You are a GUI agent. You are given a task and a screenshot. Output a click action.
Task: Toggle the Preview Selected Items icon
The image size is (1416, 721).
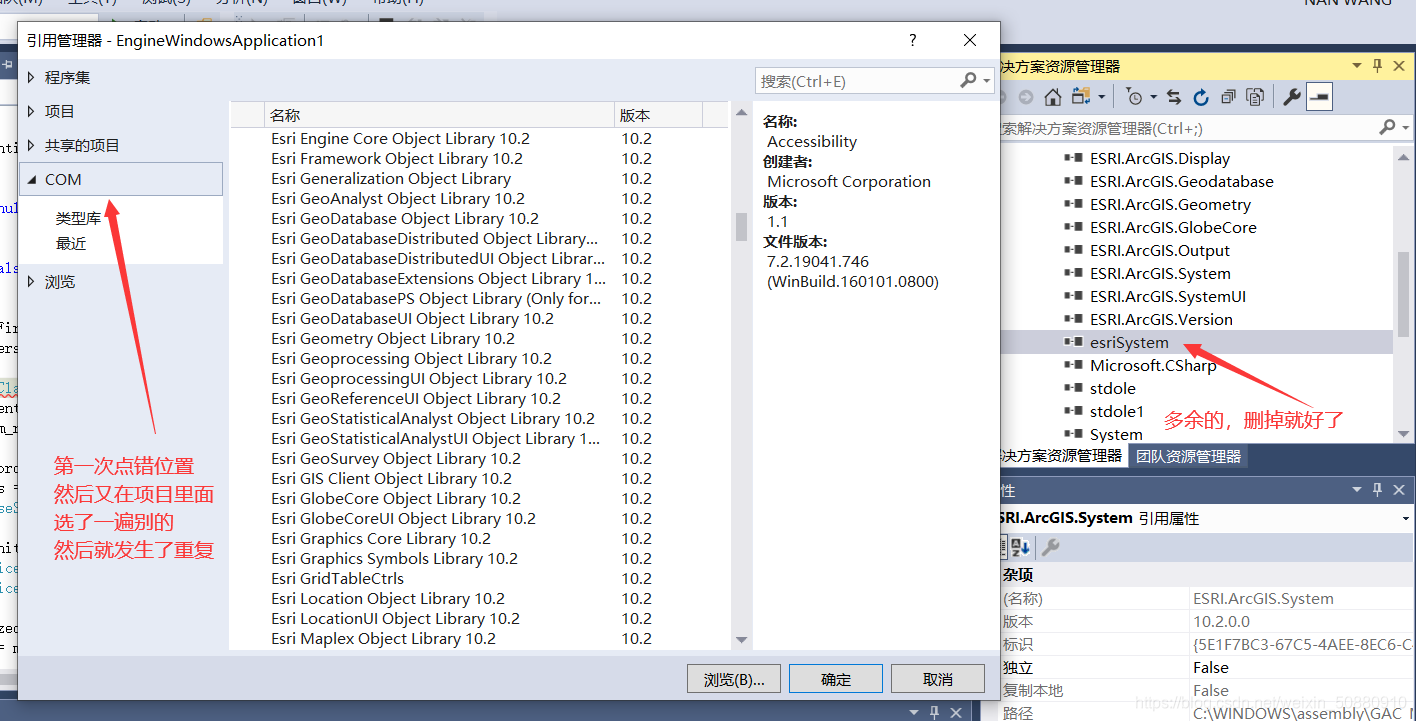[x=1319, y=97]
